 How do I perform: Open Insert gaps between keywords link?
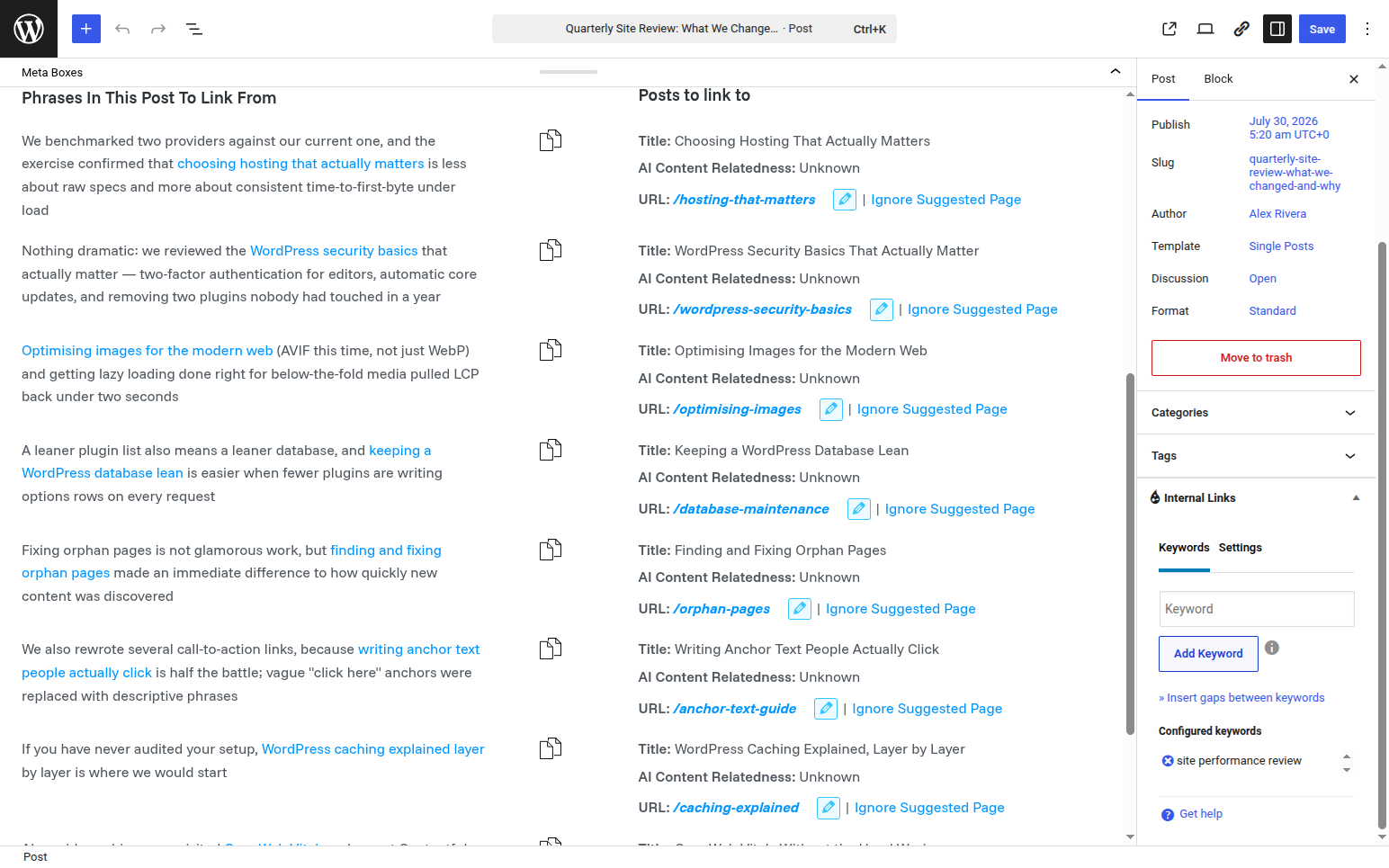[x=1241, y=698]
